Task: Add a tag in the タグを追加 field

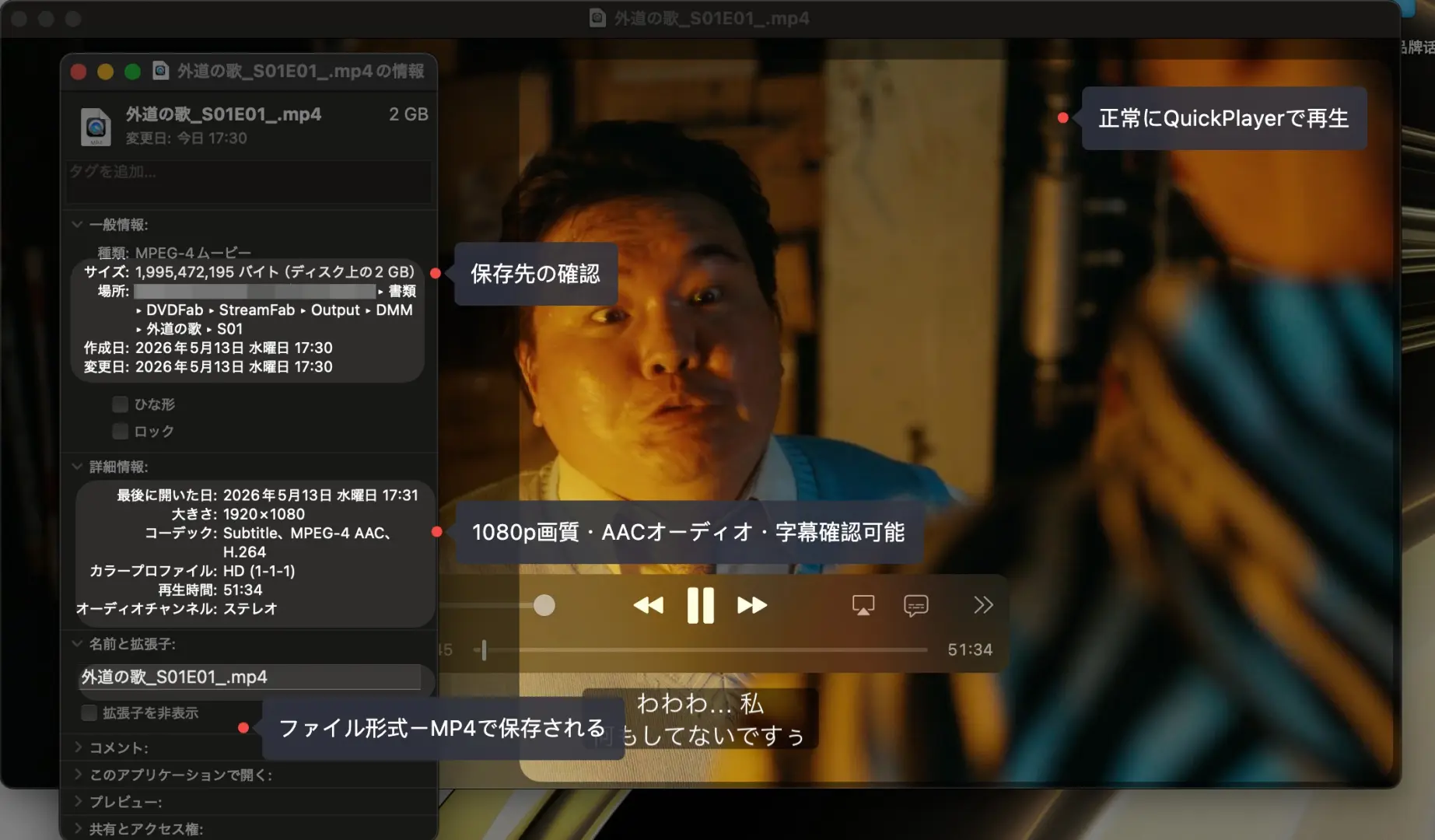Action: (249, 181)
